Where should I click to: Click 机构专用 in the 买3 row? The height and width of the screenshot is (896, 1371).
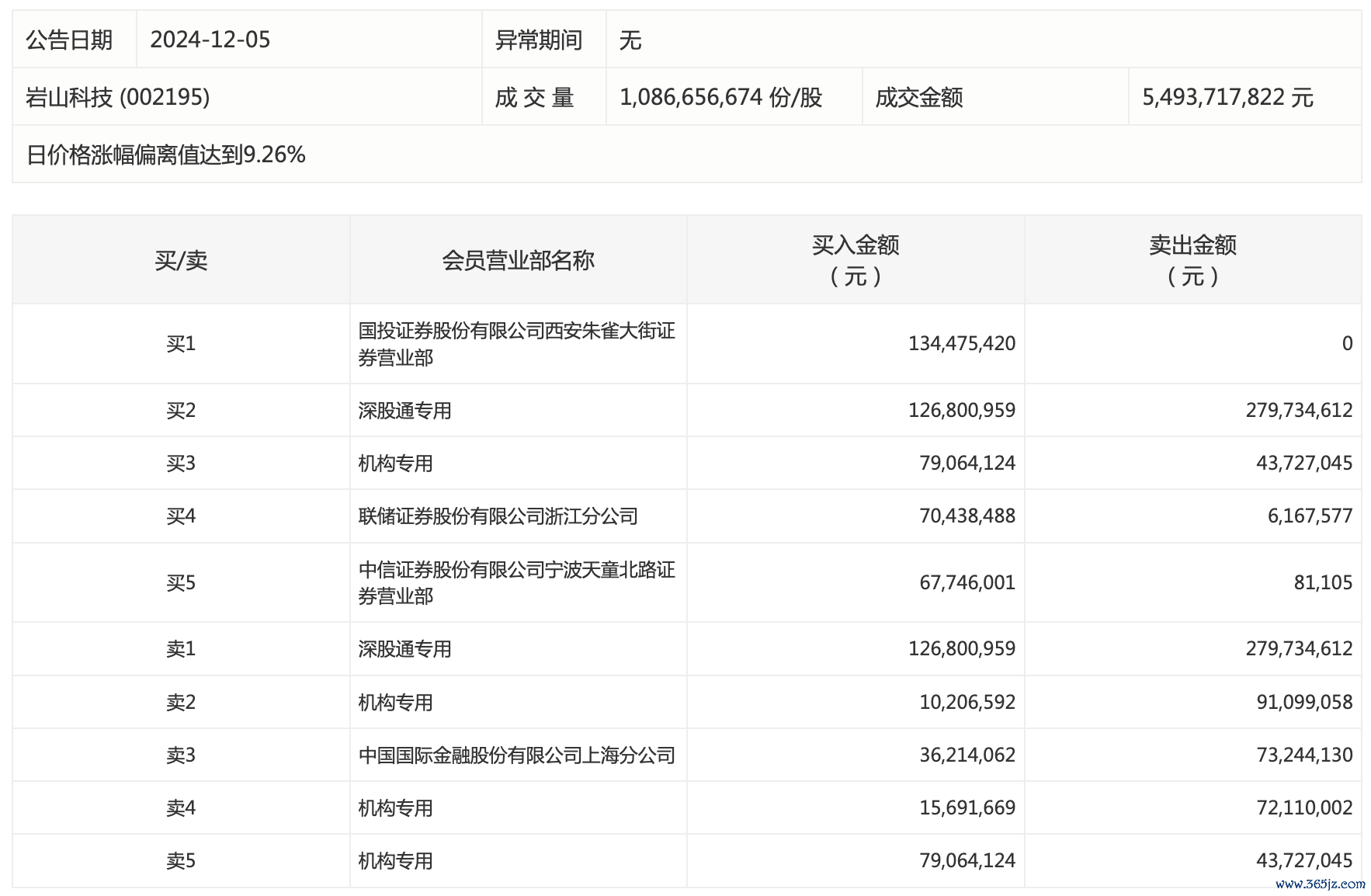pos(395,464)
